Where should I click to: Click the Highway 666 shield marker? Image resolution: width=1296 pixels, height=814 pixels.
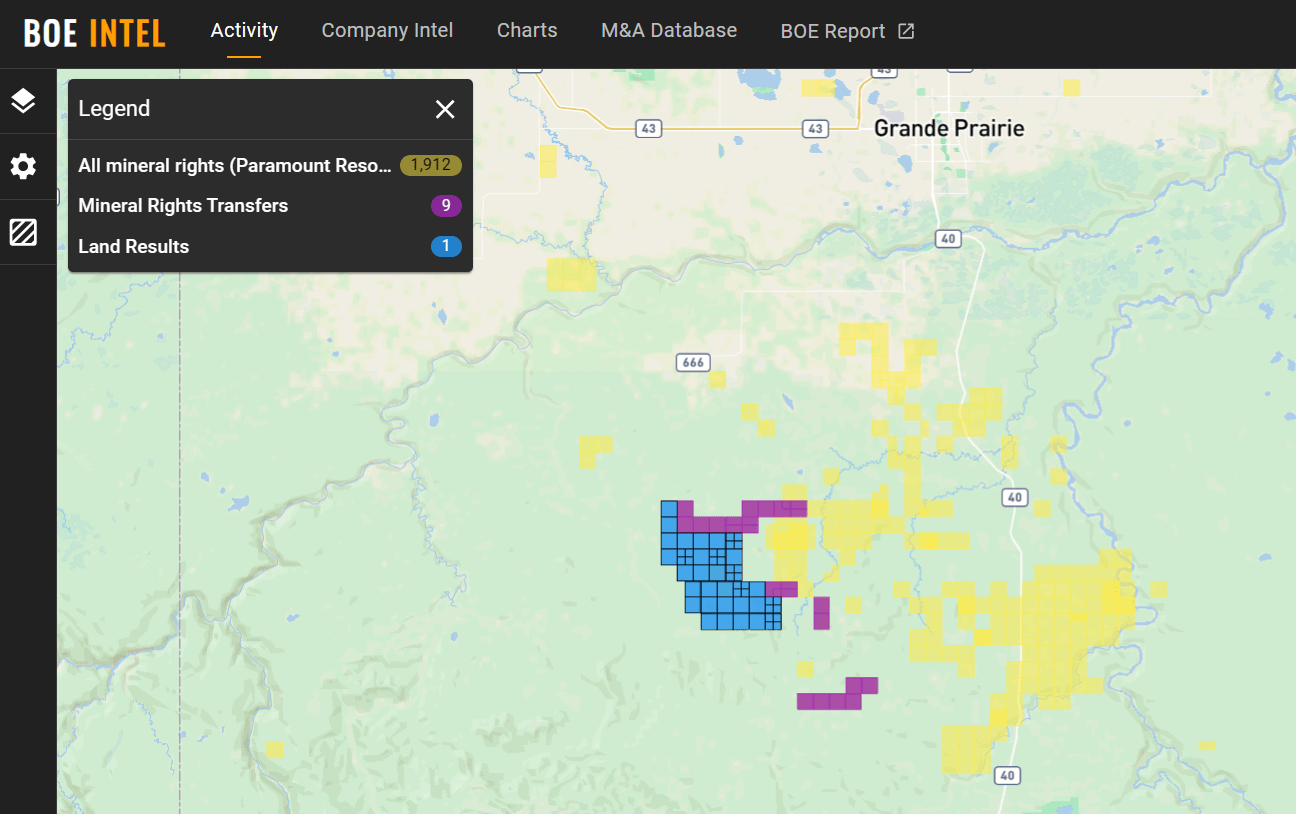point(693,362)
